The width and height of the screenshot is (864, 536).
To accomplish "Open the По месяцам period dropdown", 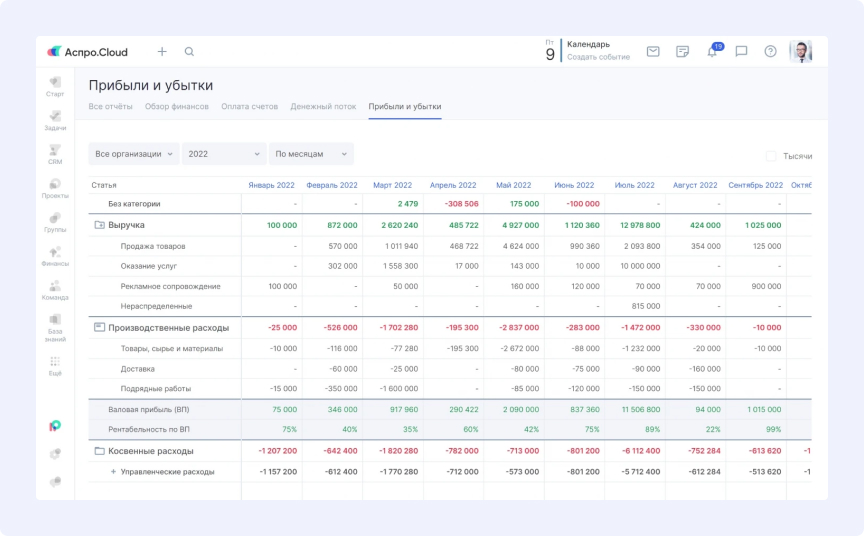I will [311, 154].
